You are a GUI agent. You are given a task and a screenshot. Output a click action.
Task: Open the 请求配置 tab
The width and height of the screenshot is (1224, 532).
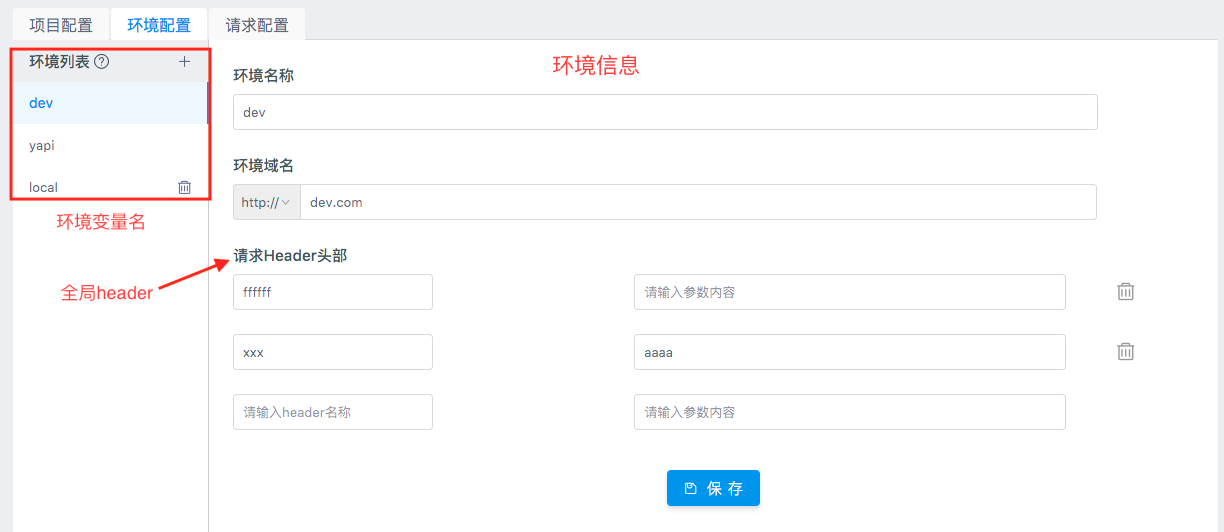pyautogui.click(x=257, y=25)
